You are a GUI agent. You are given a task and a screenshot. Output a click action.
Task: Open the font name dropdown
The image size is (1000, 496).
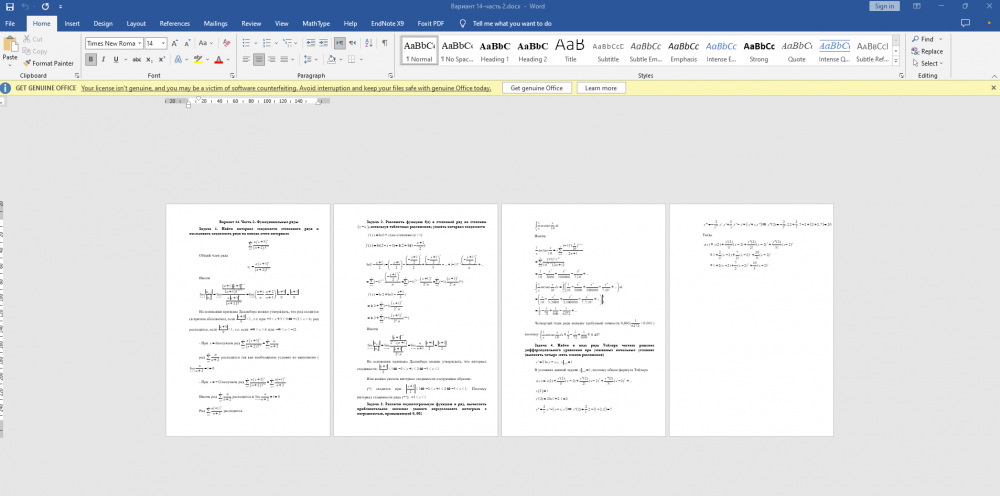pos(139,44)
